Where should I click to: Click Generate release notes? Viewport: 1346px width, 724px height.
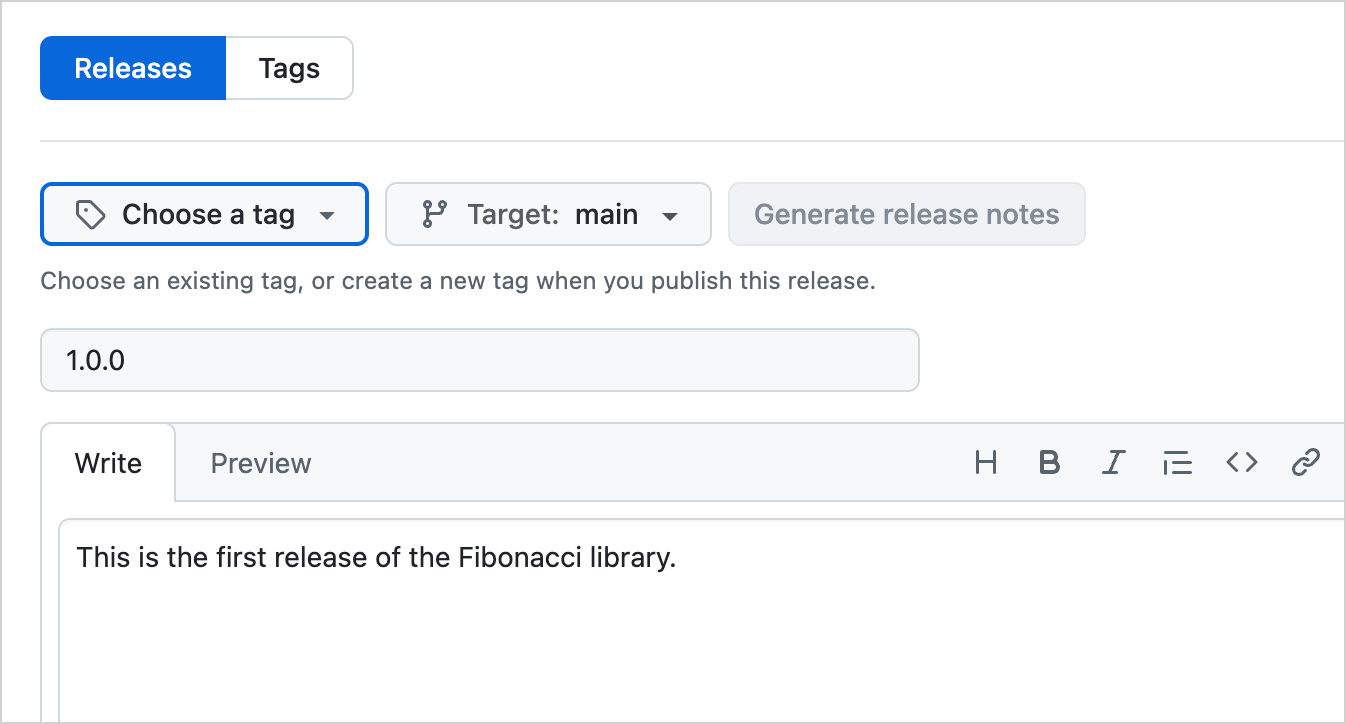(906, 213)
